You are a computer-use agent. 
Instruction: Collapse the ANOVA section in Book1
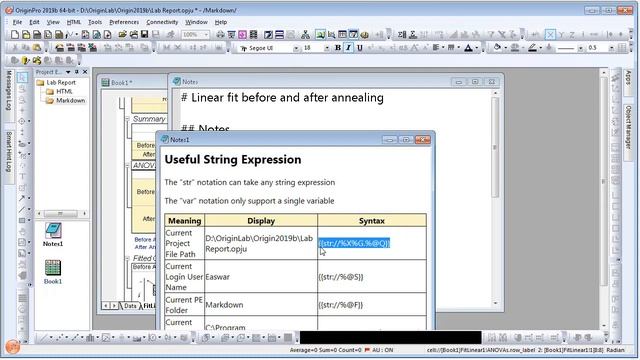(127, 165)
